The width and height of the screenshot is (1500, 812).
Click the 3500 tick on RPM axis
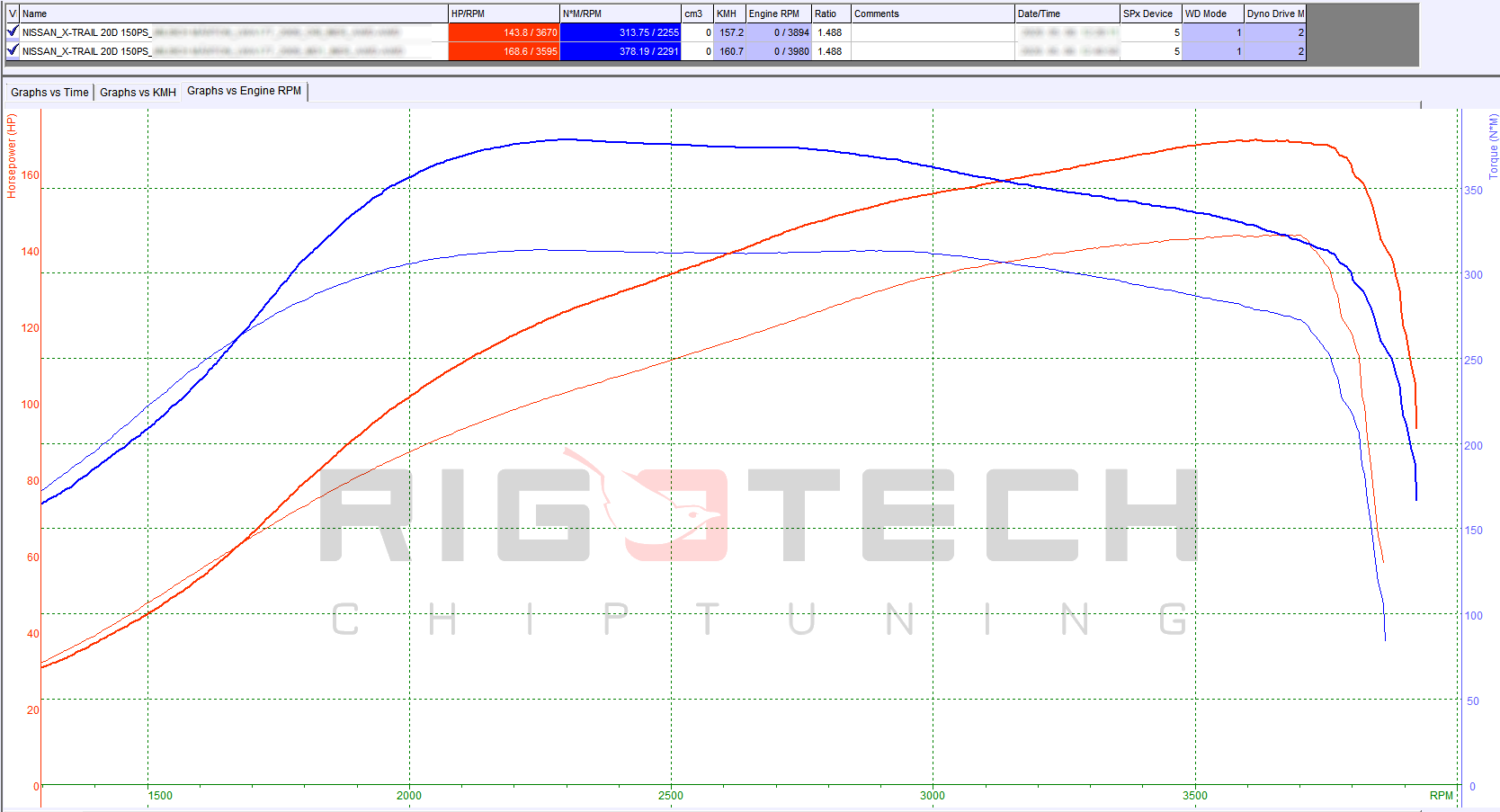pyautogui.click(x=1194, y=795)
